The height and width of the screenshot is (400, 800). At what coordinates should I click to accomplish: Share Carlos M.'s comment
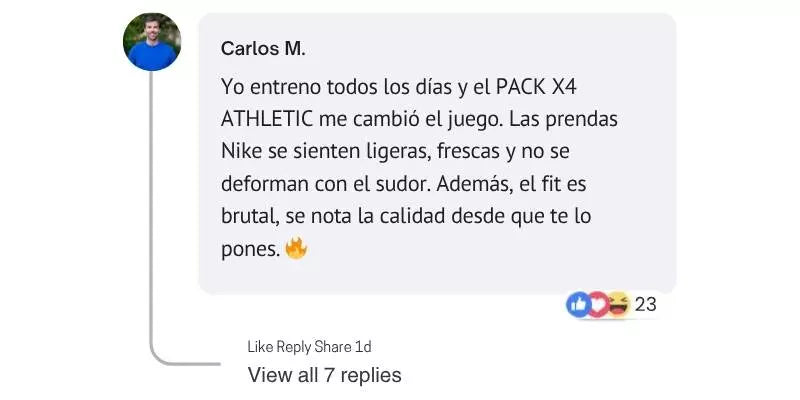pyautogui.click(x=333, y=347)
